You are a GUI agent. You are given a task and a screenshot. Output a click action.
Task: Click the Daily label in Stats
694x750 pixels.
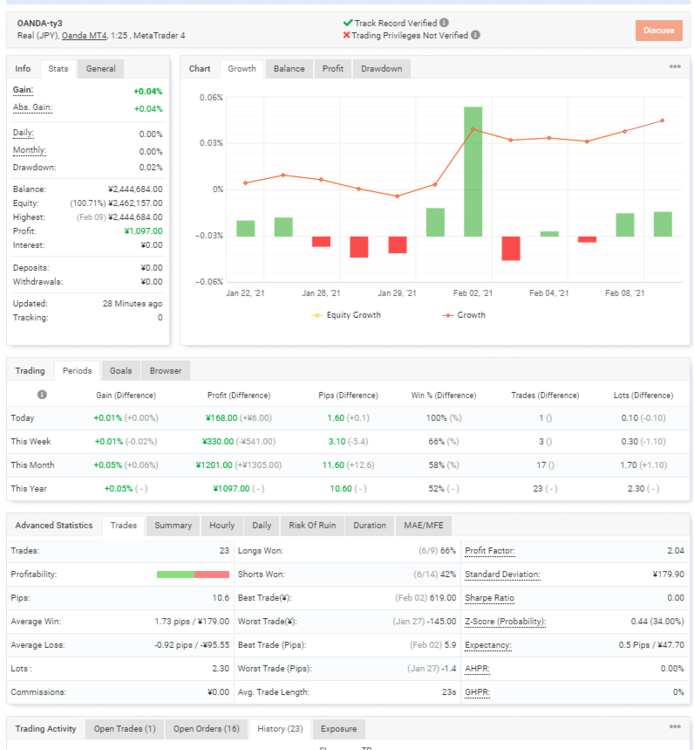(23, 133)
